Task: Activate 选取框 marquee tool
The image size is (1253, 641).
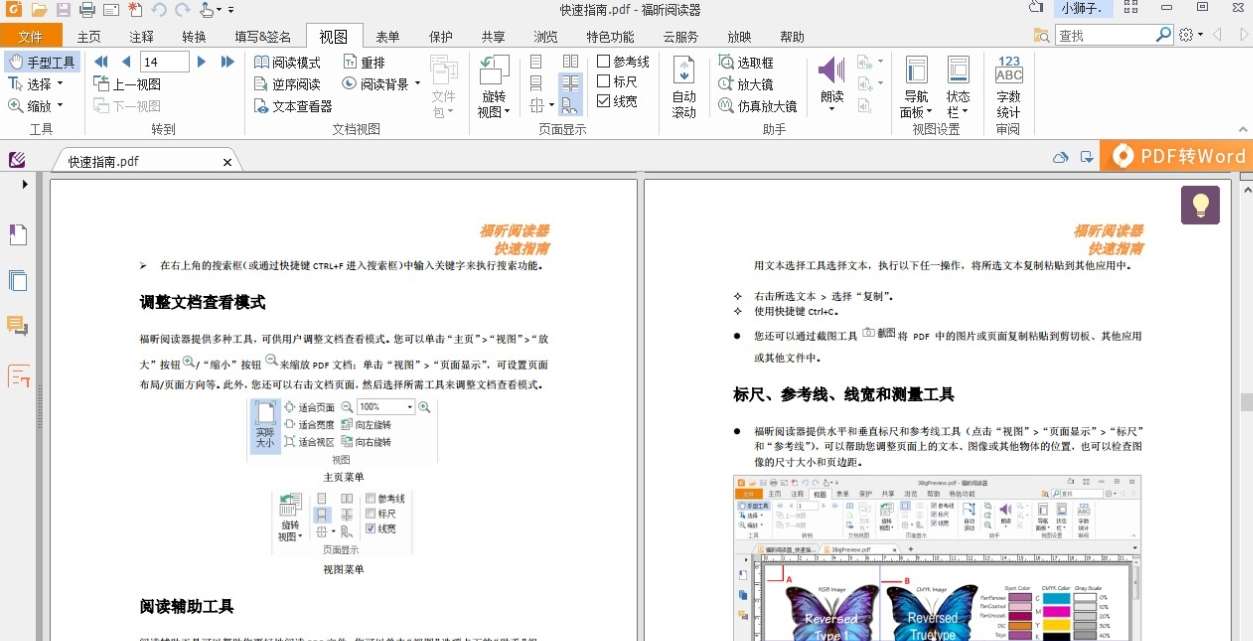Action: (746, 62)
